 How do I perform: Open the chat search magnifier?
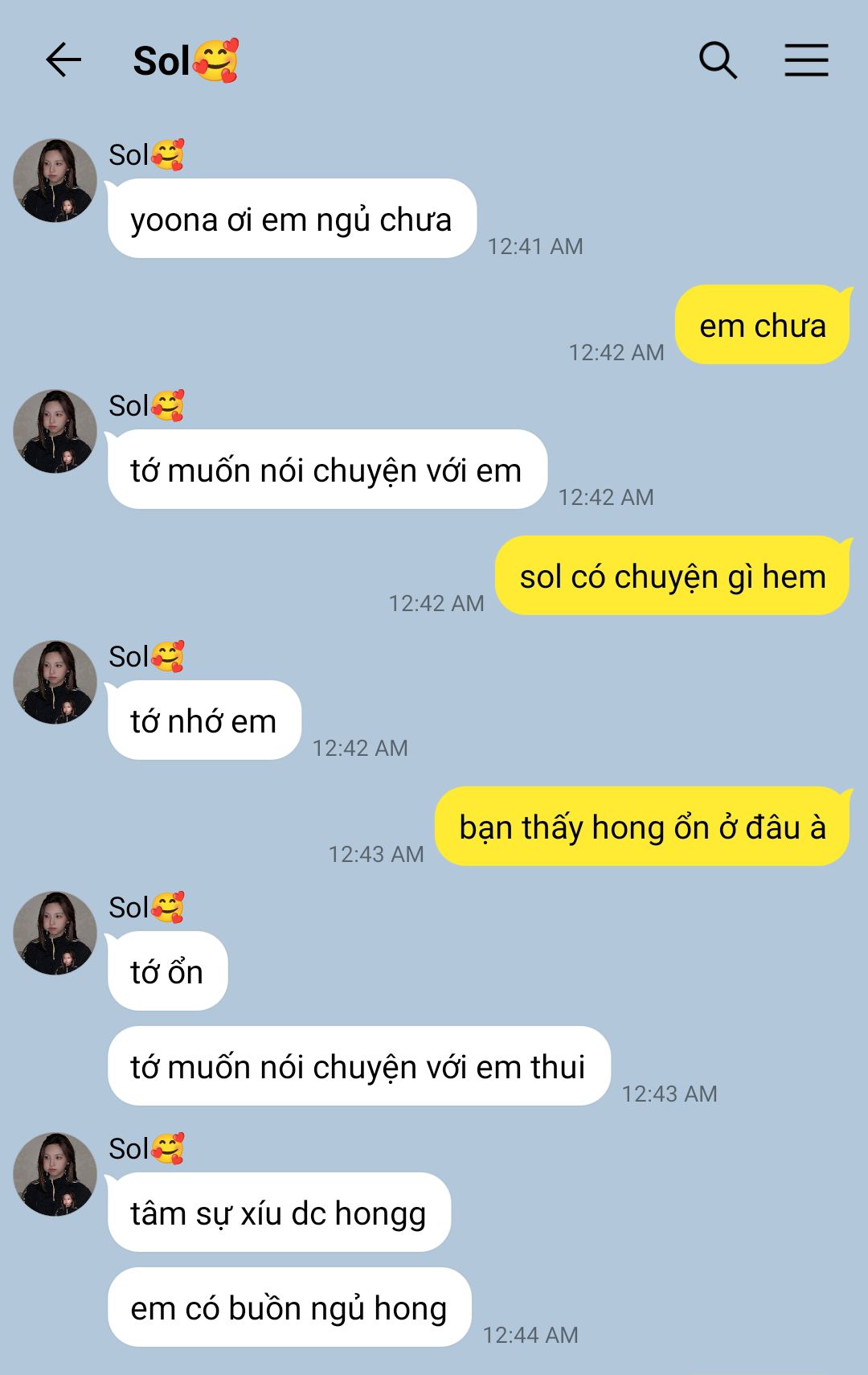click(x=718, y=60)
